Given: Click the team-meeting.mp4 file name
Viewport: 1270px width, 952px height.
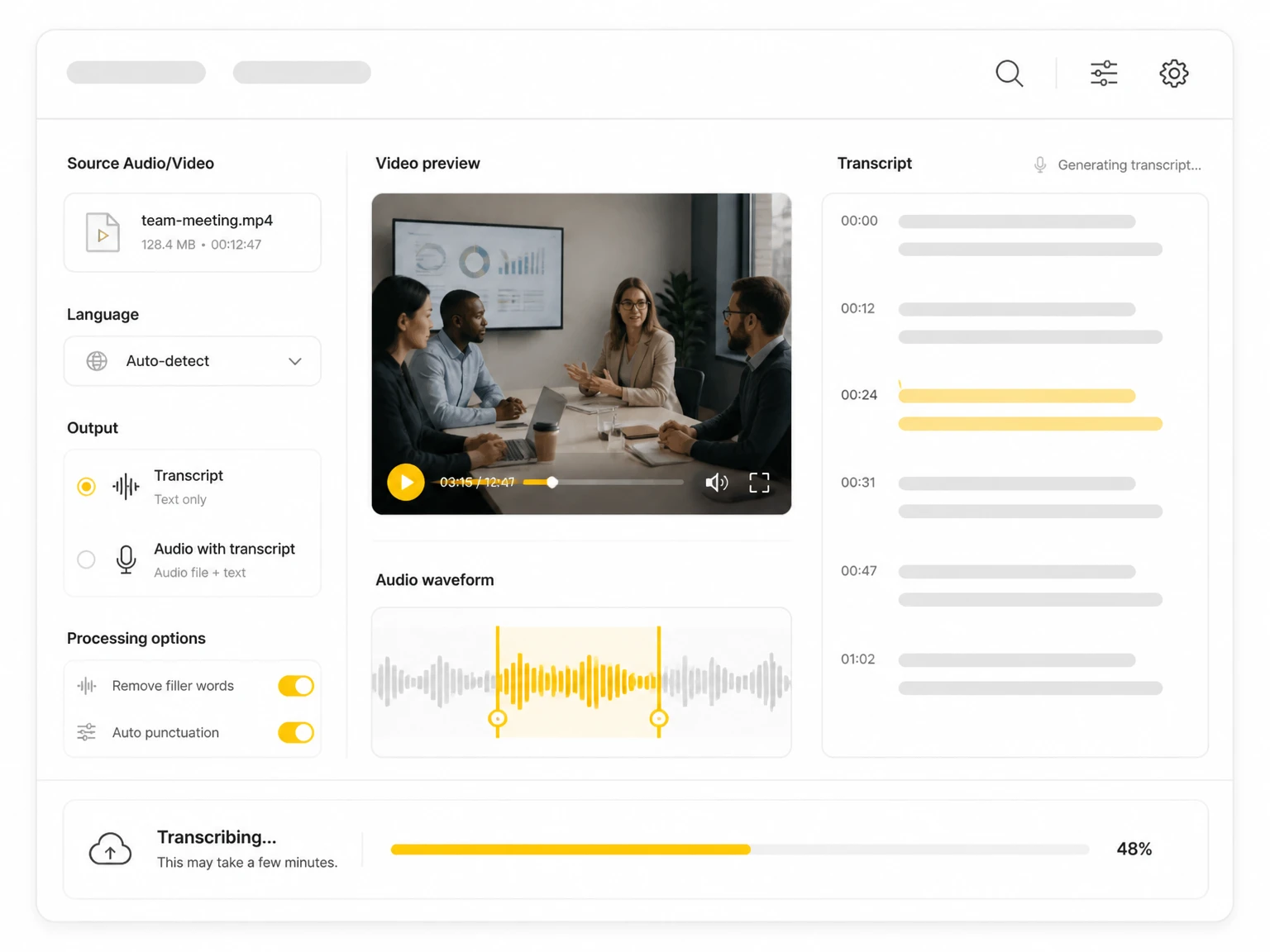Looking at the screenshot, I should pos(207,221).
